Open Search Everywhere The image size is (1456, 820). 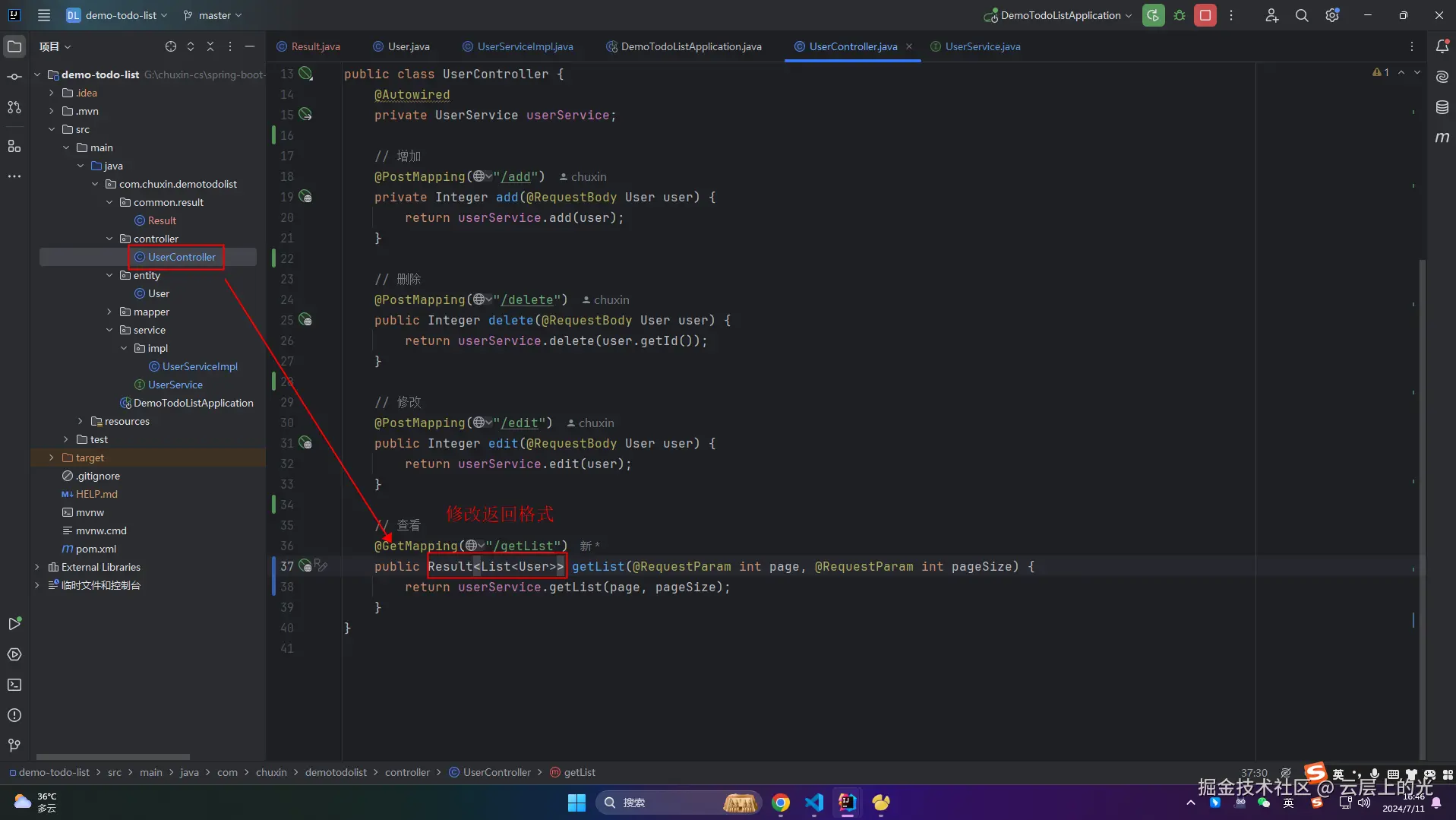(x=1302, y=15)
